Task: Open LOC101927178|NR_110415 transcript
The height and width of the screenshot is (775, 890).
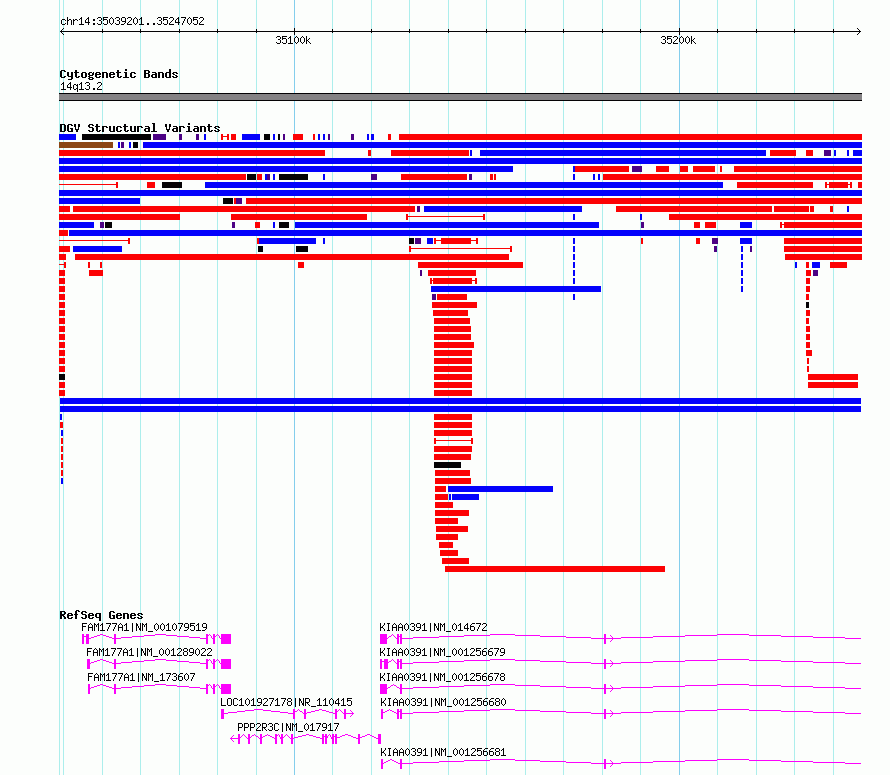Action: [x=286, y=702]
